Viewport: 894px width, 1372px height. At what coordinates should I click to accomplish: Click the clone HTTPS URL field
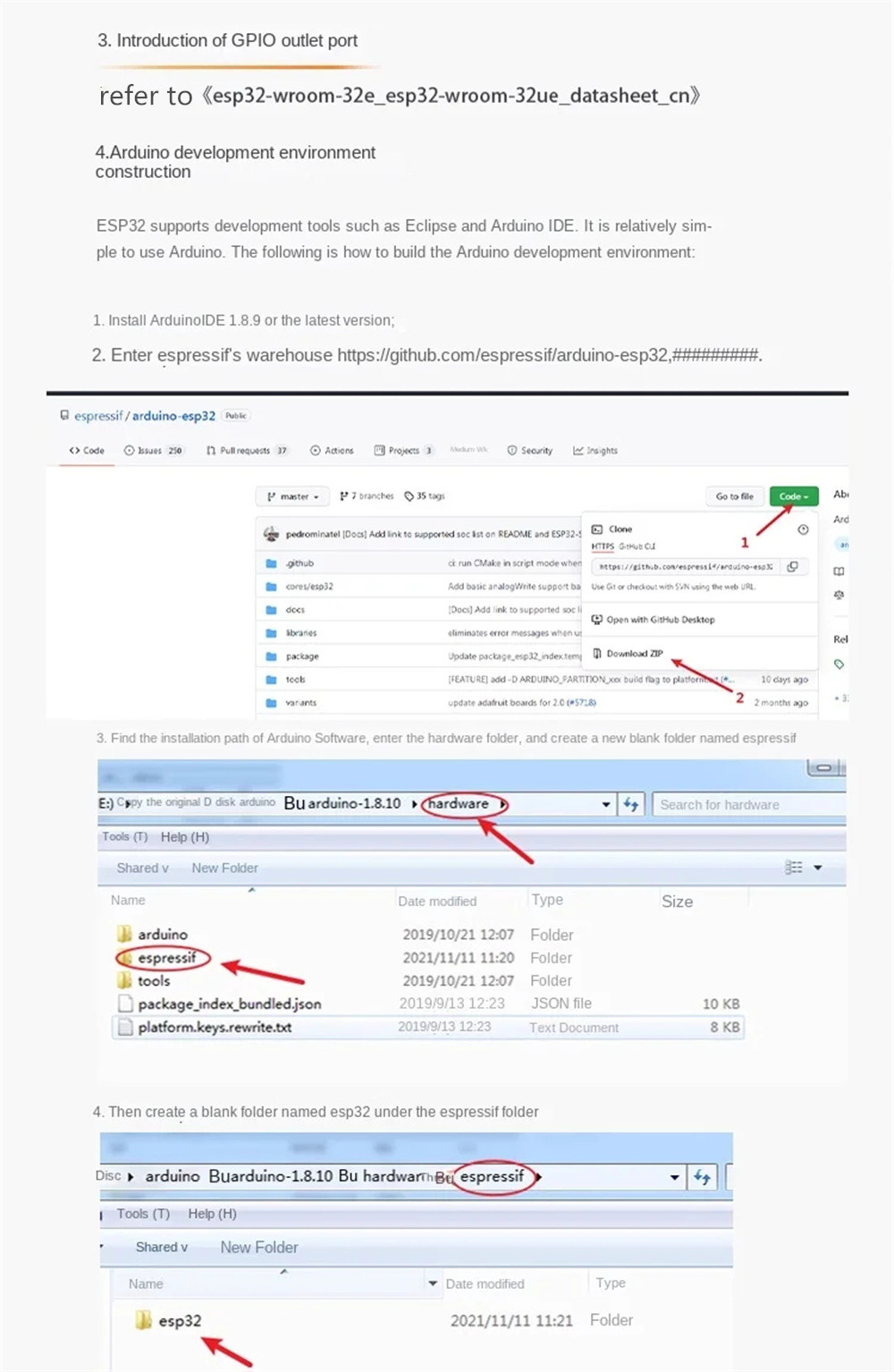[687, 566]
